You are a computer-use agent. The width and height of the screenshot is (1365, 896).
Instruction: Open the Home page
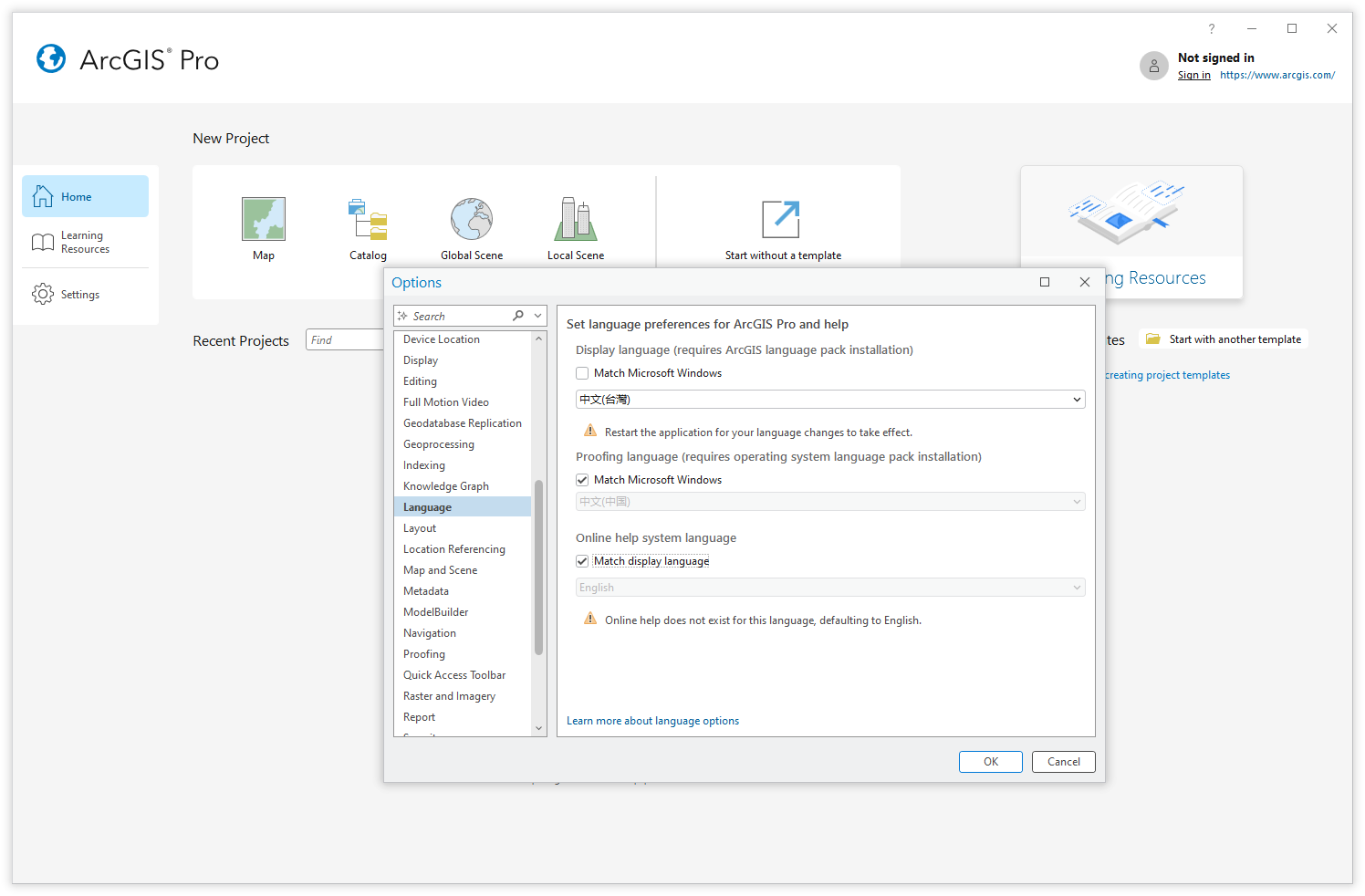[x=86, y=196]
